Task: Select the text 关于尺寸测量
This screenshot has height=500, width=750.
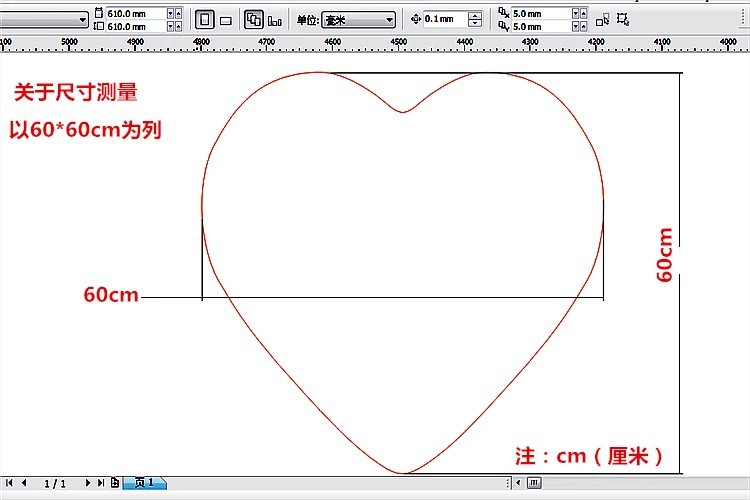Action: [x=76, y=92]
